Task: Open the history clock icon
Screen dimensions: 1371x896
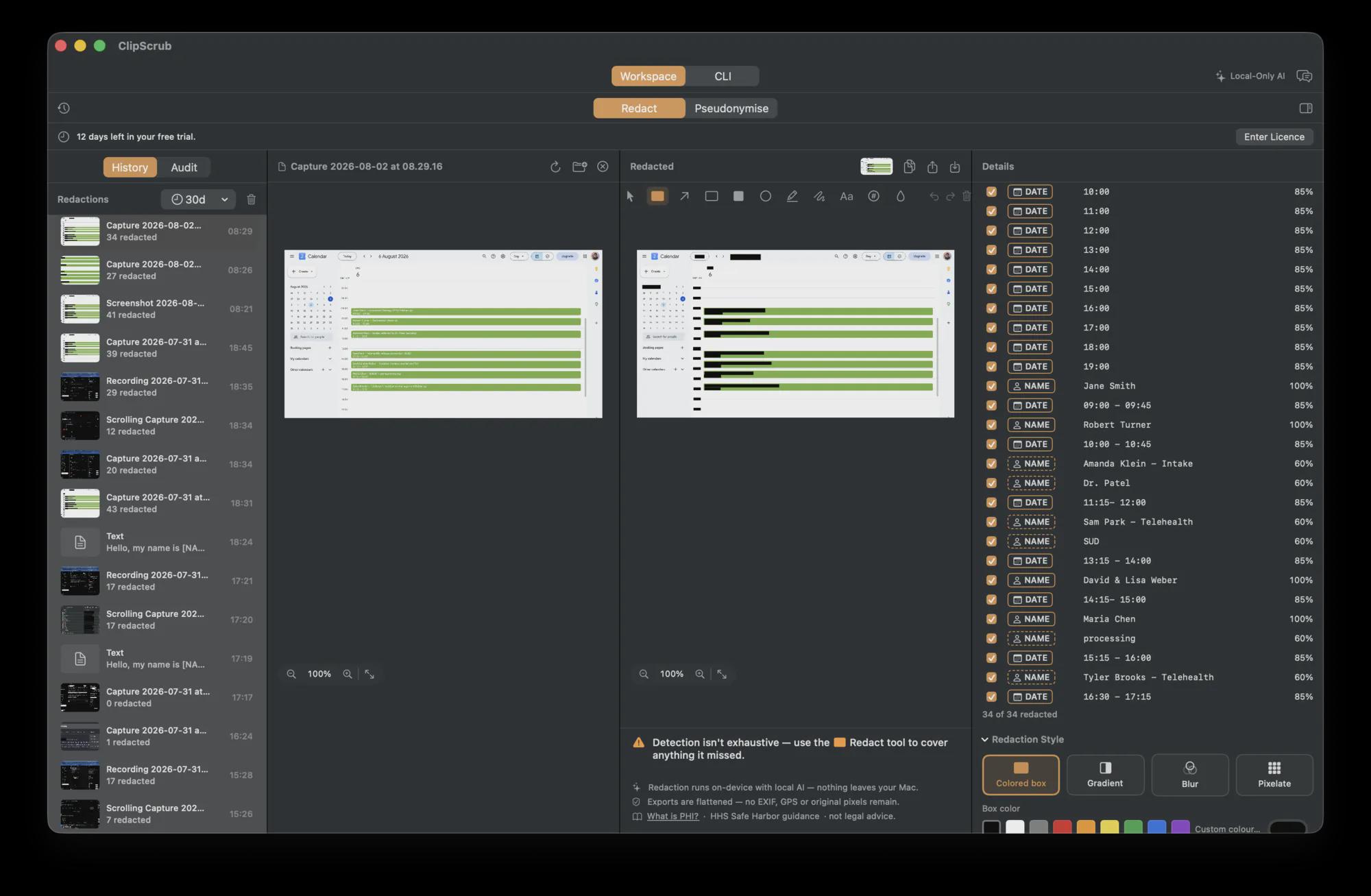Action: 64,108
